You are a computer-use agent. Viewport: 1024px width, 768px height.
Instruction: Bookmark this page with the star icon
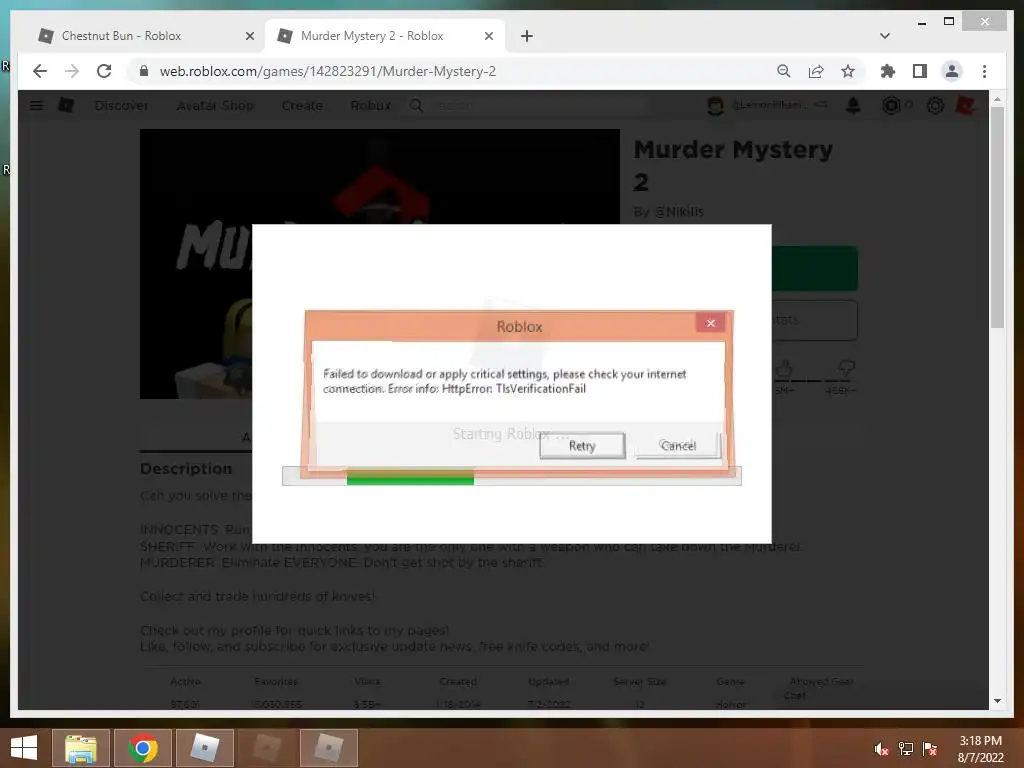click(848, 71)
